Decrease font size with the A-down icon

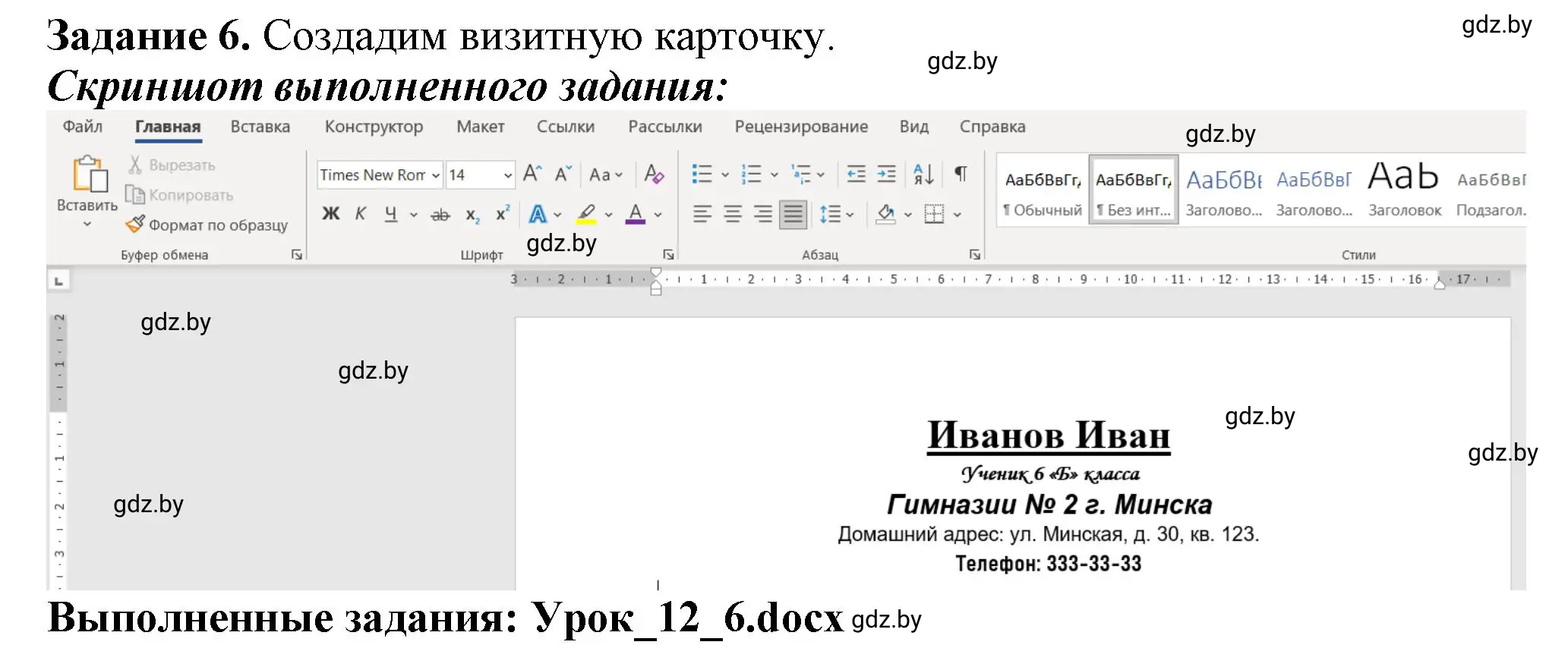tap(563, 175)
